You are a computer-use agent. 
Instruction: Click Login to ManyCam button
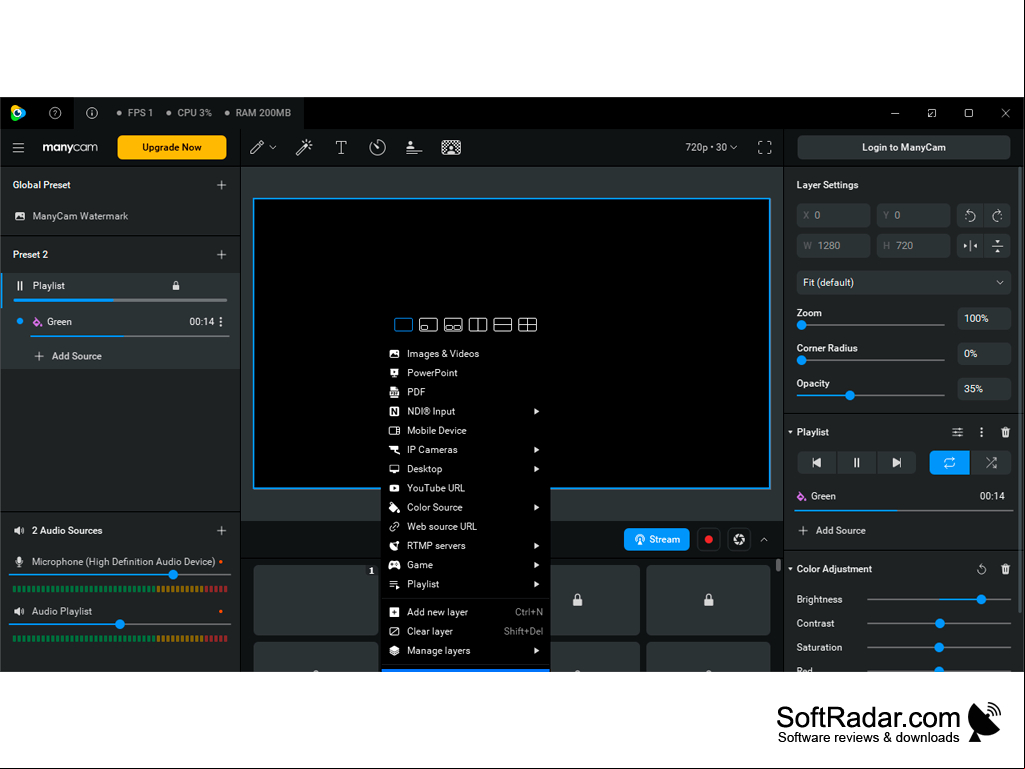point(903,148)
